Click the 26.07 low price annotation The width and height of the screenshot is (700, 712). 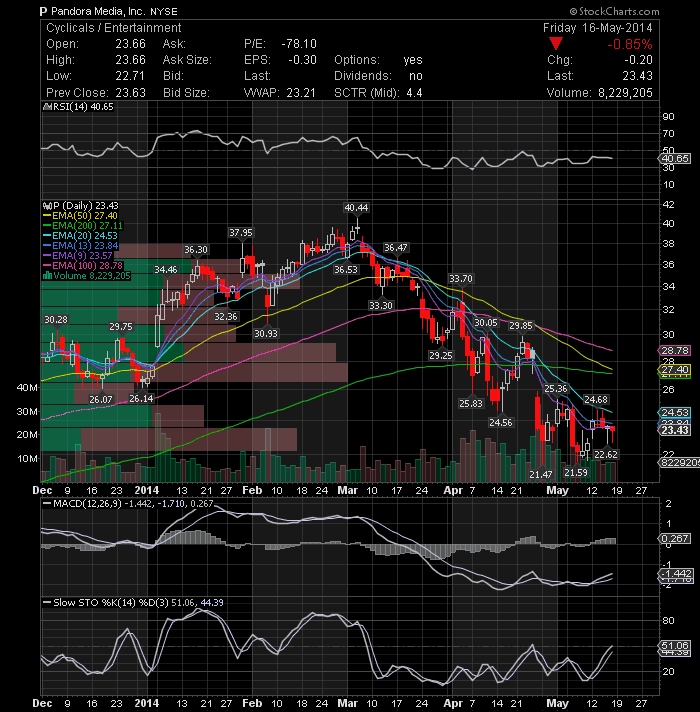coord(100,400)
